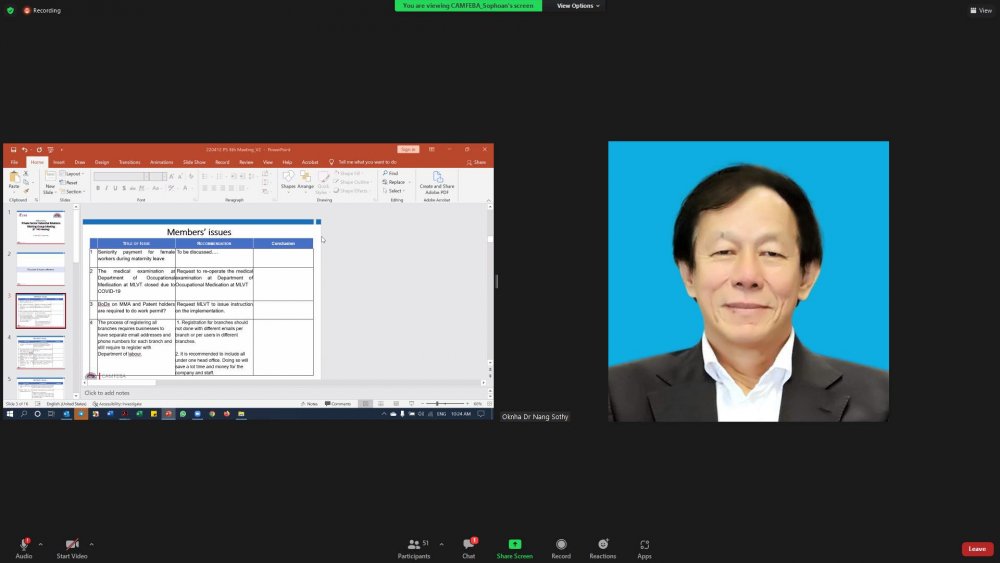Image resolution: width=1000 pixels, height=563 pixels.
Task: Leave the meeting with the red Leave button
Action: coord(976,549)
